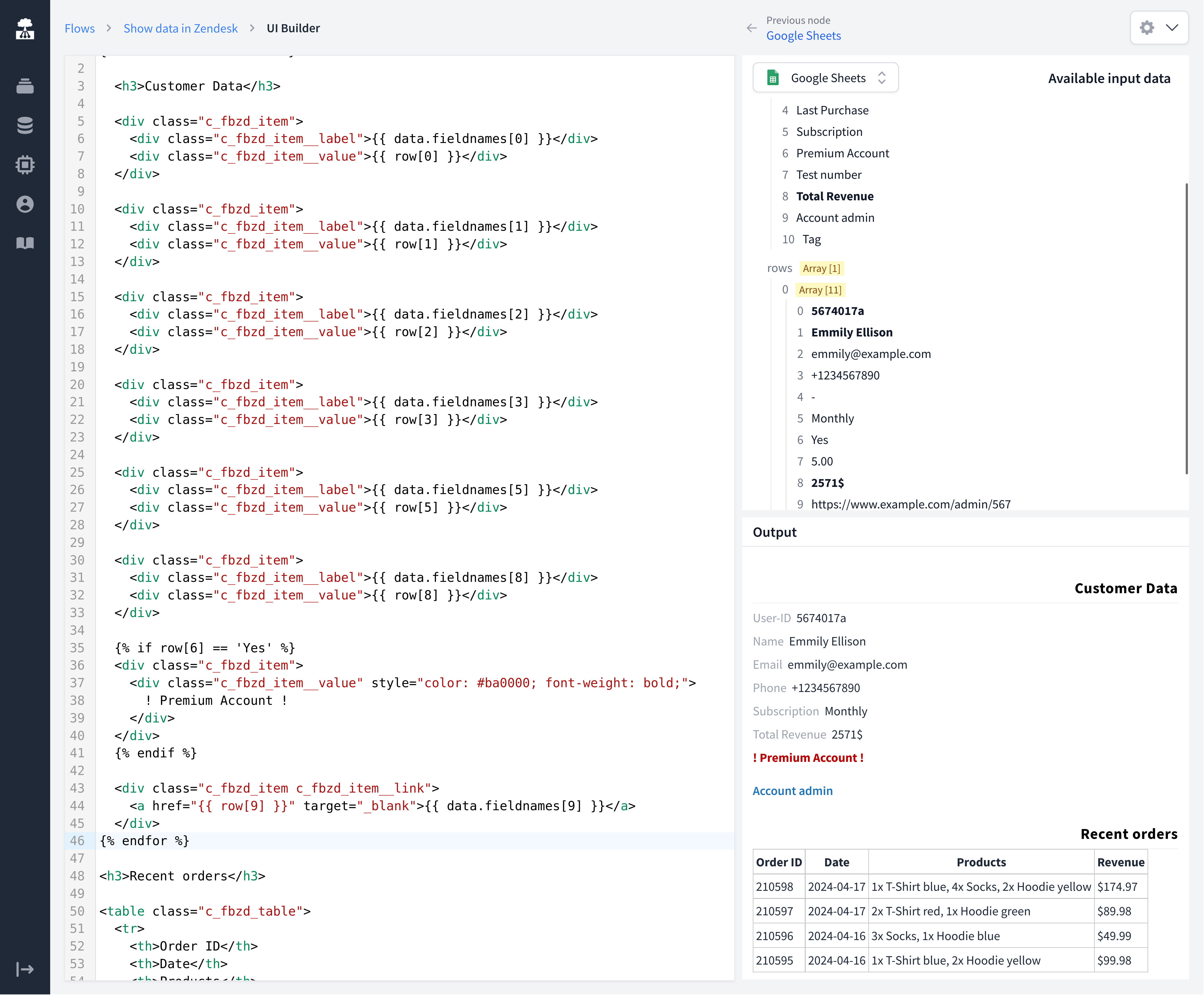Open the user account sidebar icon
This screenshot has width=1204, height=995.
[x=25, y=204]
